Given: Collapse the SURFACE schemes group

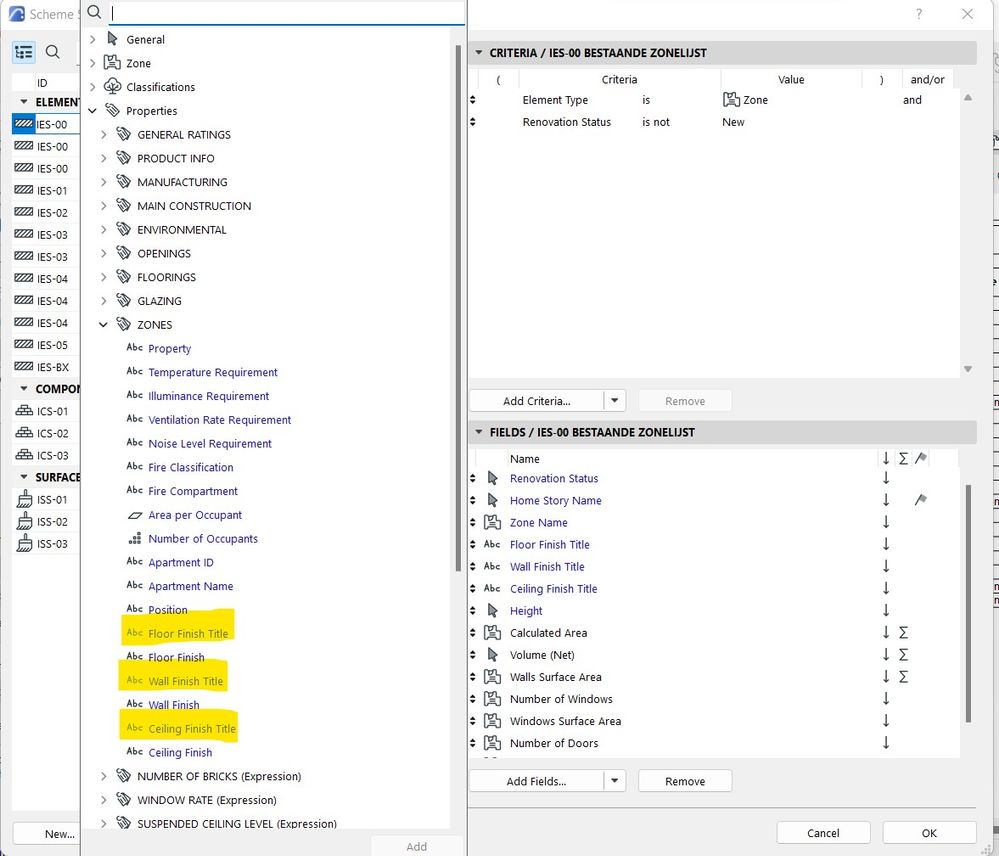Looking at the screenshot, I should pyautogui.click(x=24, y=477).
